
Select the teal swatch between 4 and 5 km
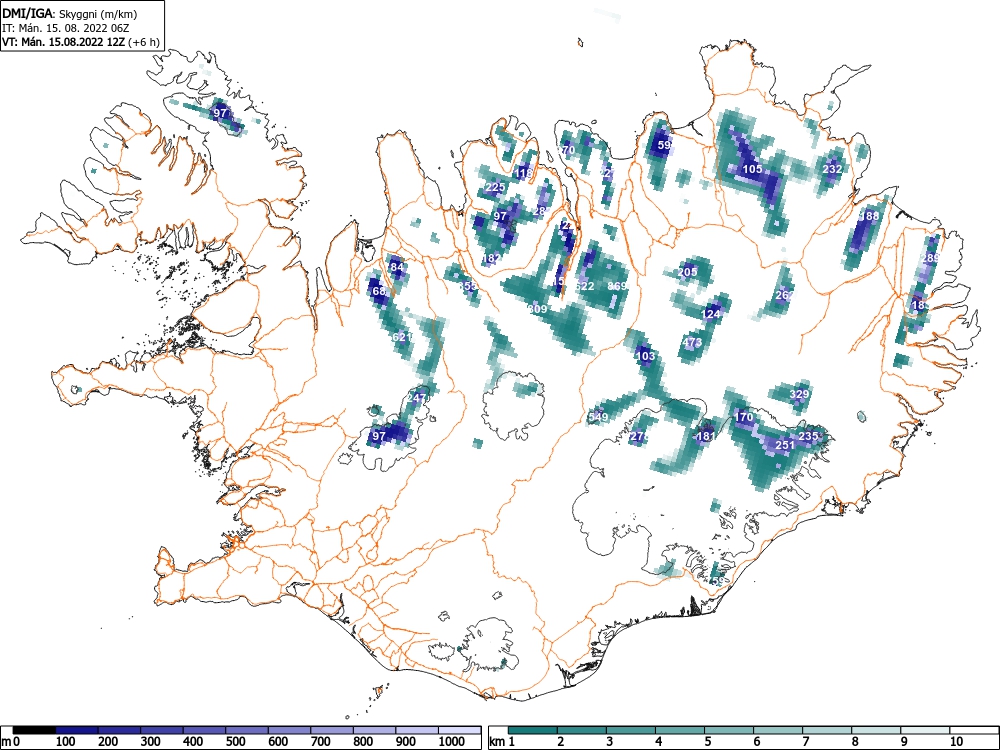[680, 730]
